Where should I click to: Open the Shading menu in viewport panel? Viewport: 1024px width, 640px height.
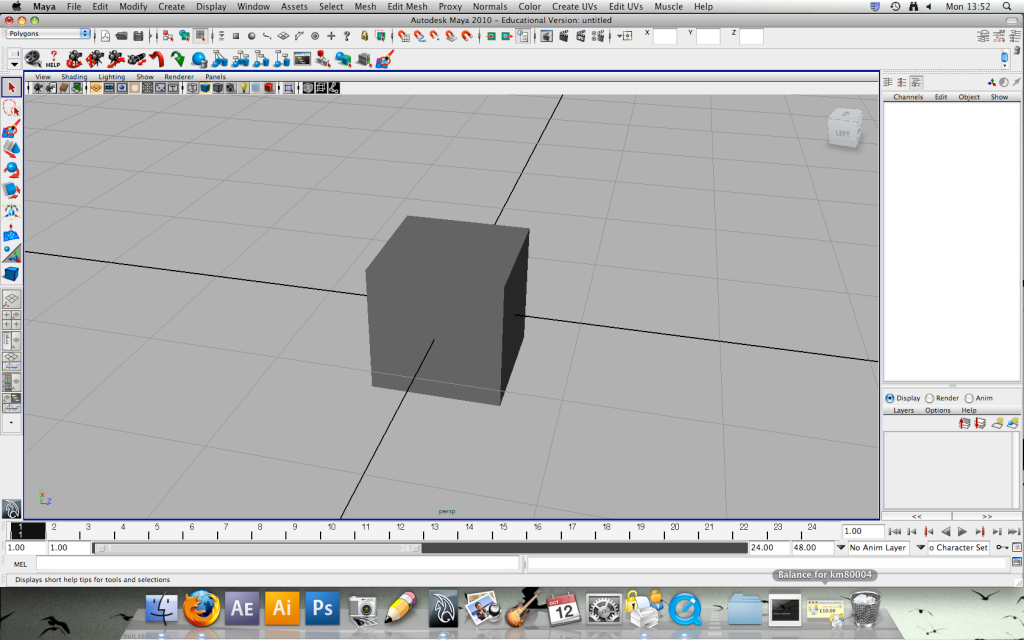pos(74,77)
